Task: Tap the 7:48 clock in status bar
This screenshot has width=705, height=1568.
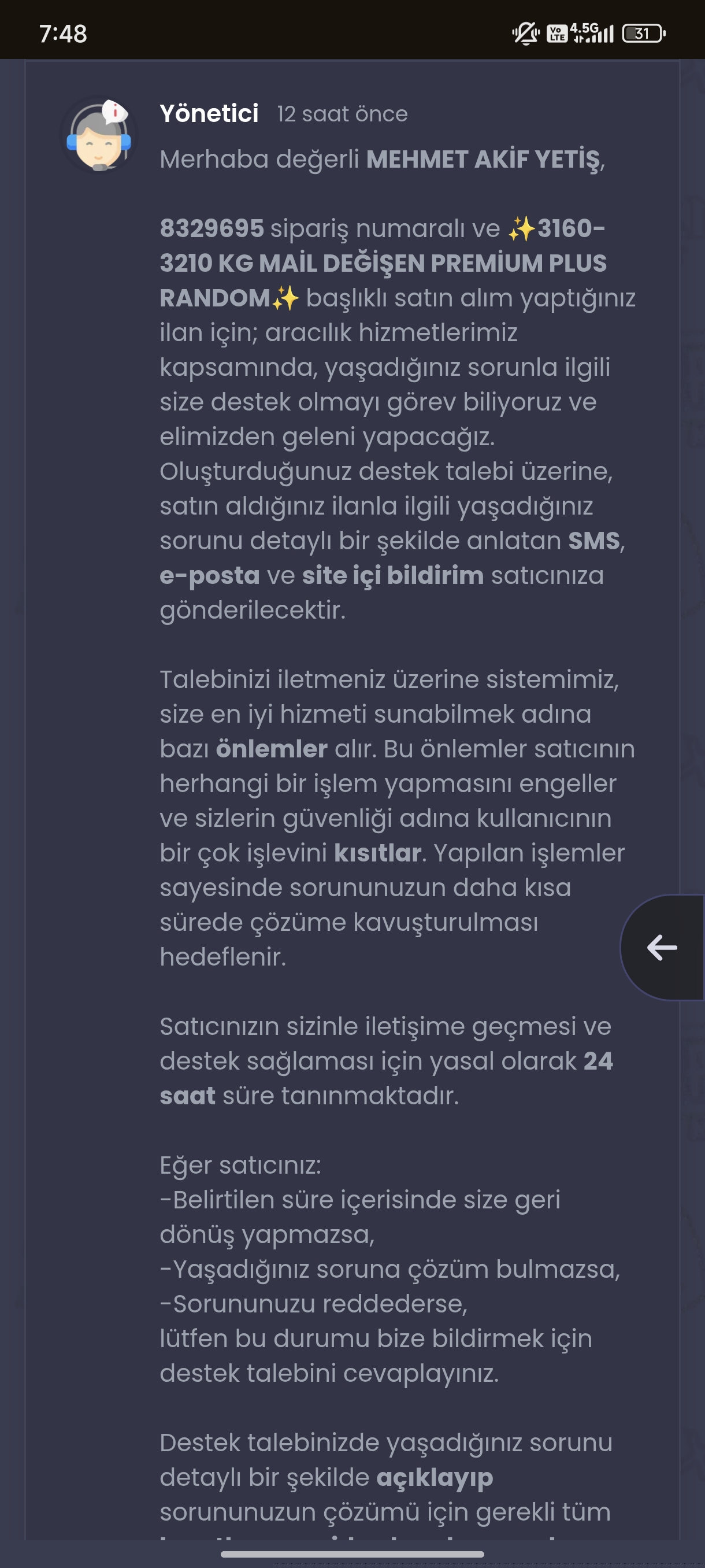Action: 63,34
